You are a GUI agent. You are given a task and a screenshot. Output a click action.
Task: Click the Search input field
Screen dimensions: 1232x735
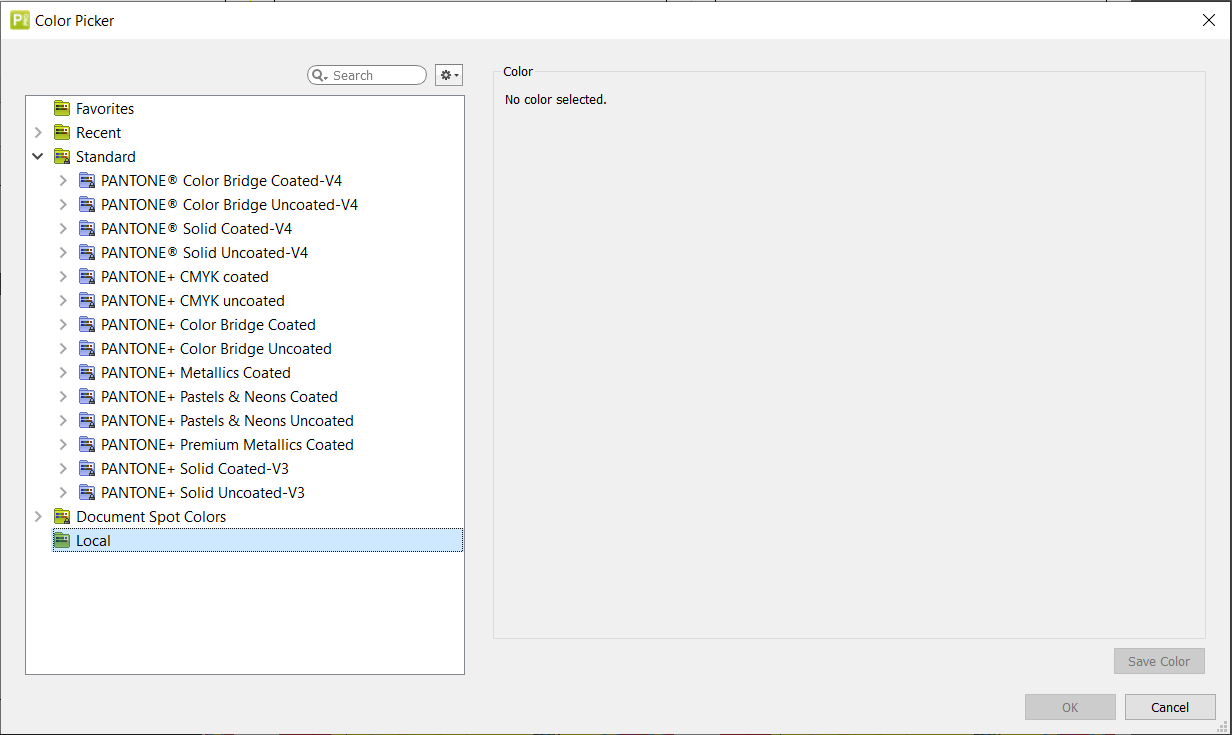(x=367, y=75)
